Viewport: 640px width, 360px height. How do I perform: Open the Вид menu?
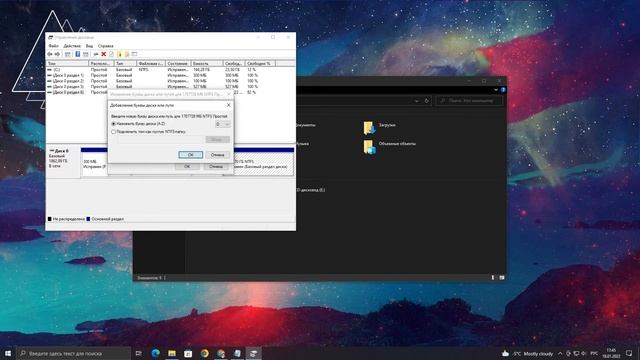89,46
